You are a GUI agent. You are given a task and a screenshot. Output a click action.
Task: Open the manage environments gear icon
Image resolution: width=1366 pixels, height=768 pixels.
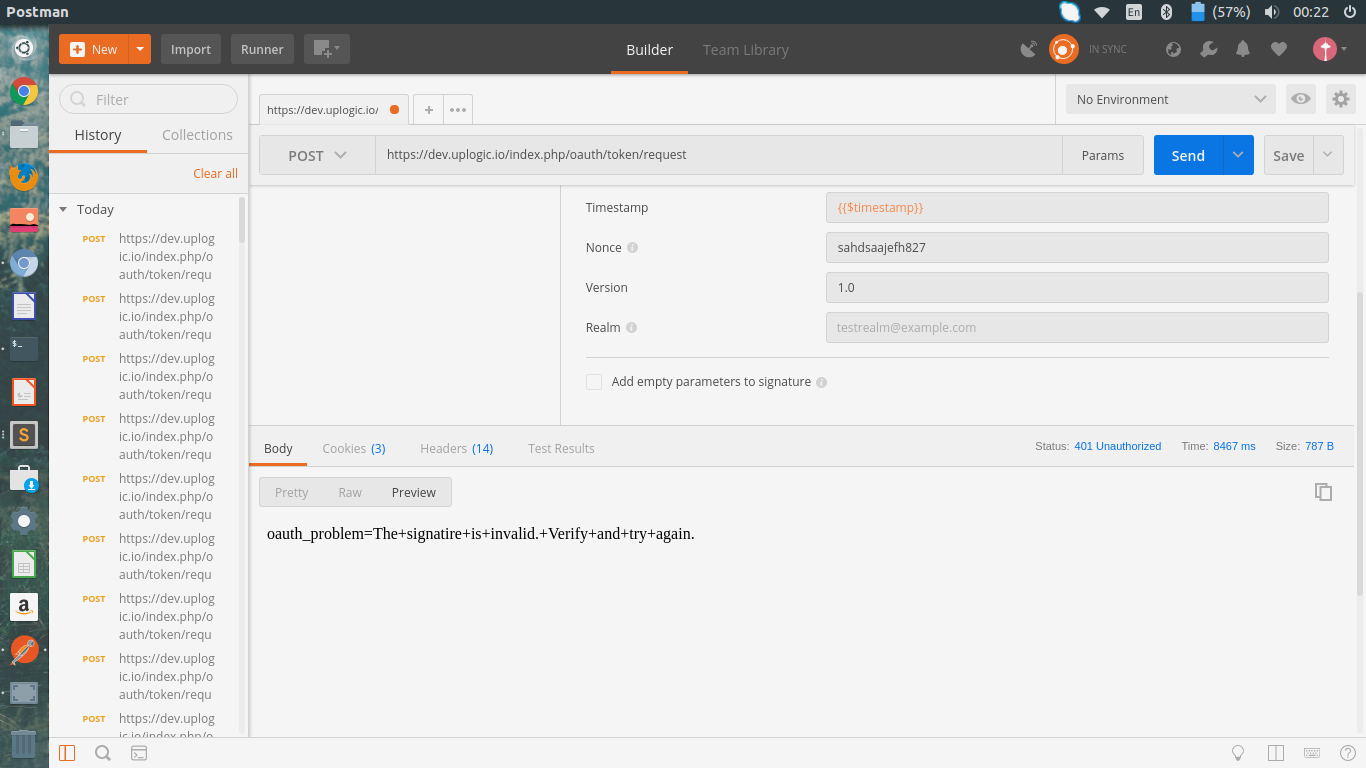(x=1341, y=99)
